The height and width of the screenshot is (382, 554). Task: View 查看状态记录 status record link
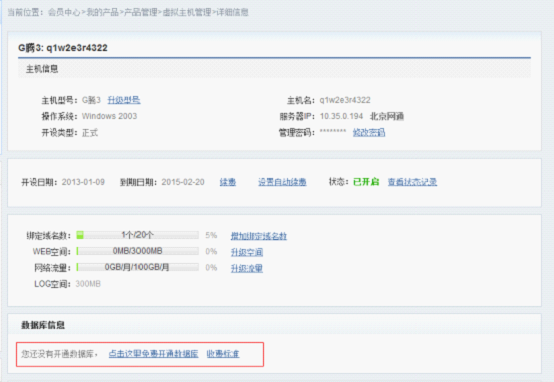[412, 182]
